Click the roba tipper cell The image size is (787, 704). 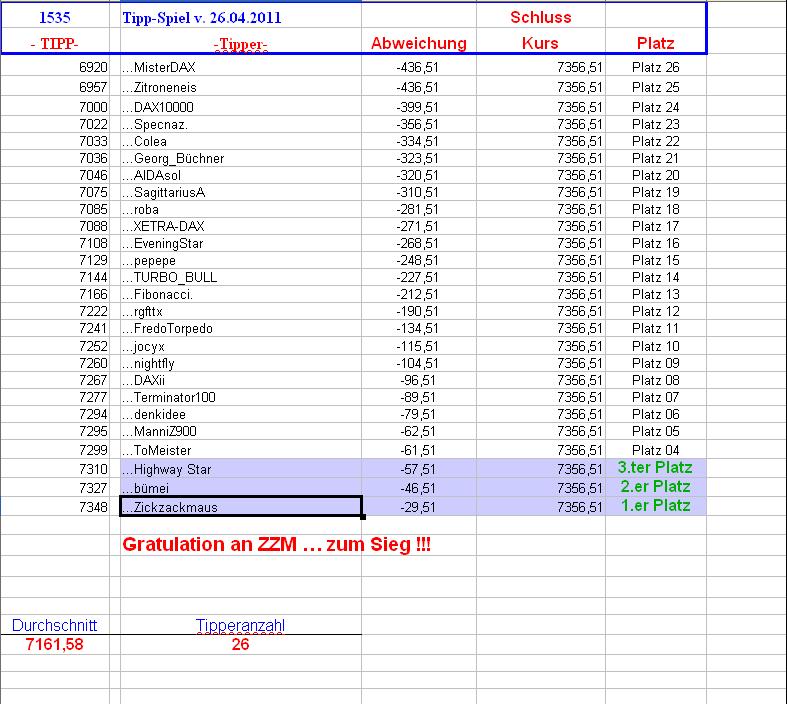point(240,209)
